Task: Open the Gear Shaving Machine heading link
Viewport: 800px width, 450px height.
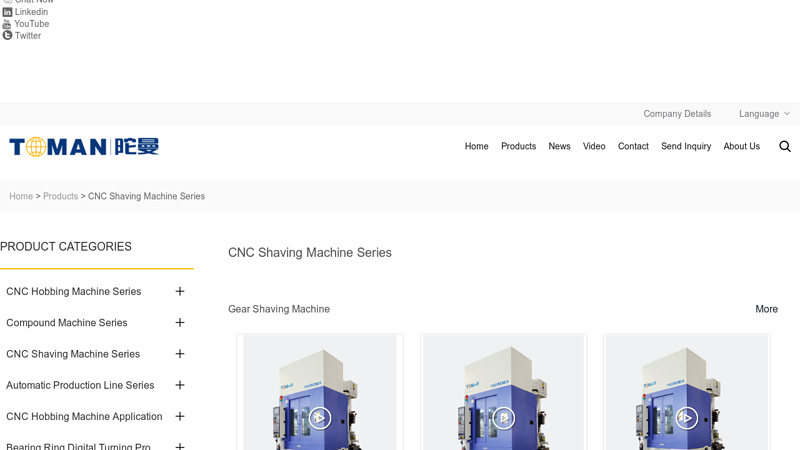Action: 279,309
